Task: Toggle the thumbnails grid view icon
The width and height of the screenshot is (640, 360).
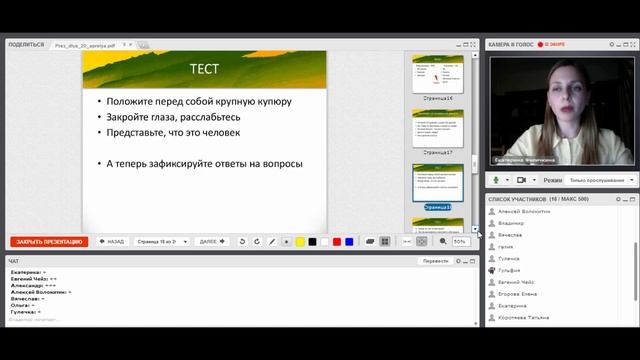Action: coord(385,242)
